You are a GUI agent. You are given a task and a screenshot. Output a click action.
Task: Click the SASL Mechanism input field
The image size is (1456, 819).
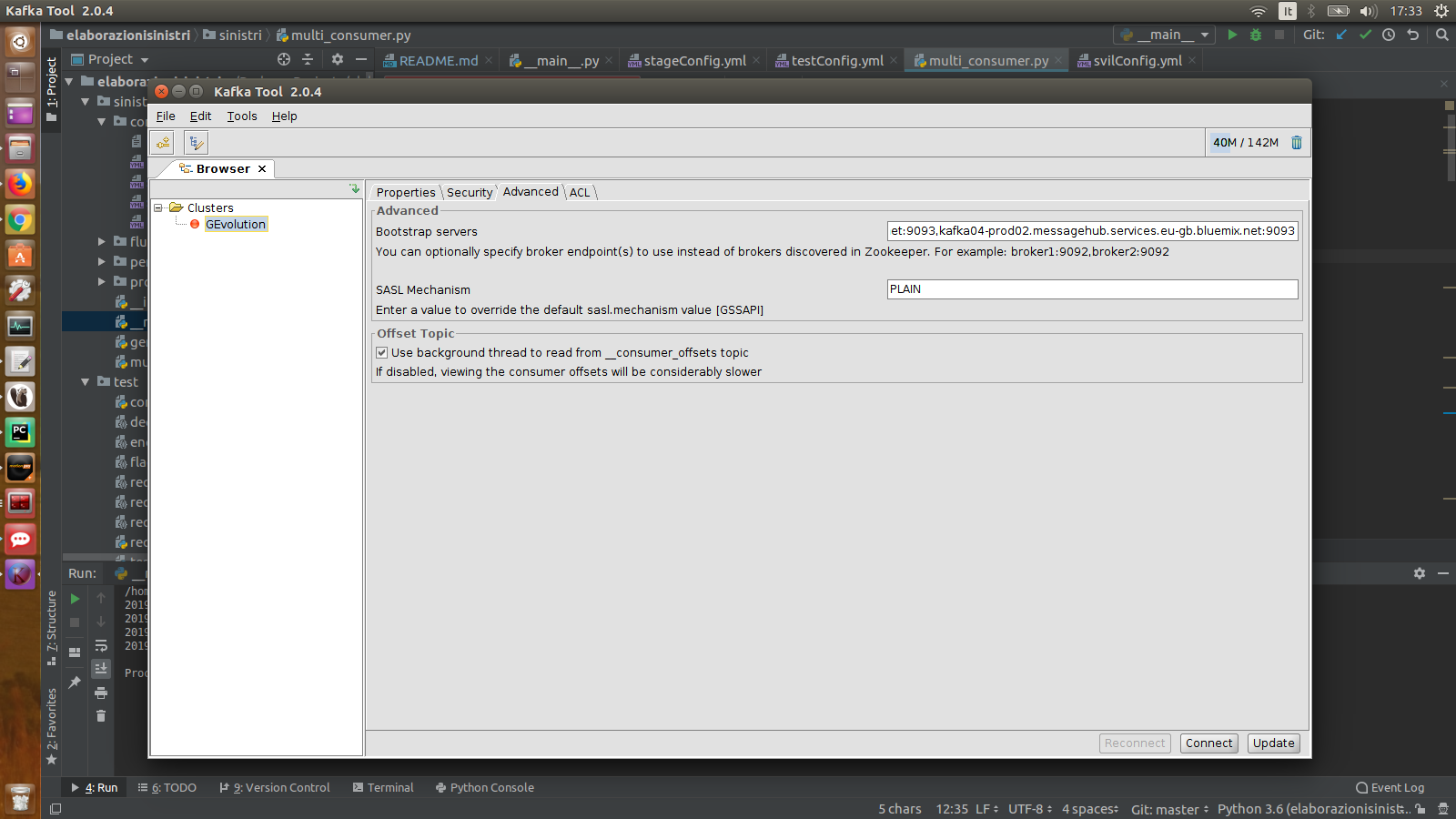(1092, 289)
